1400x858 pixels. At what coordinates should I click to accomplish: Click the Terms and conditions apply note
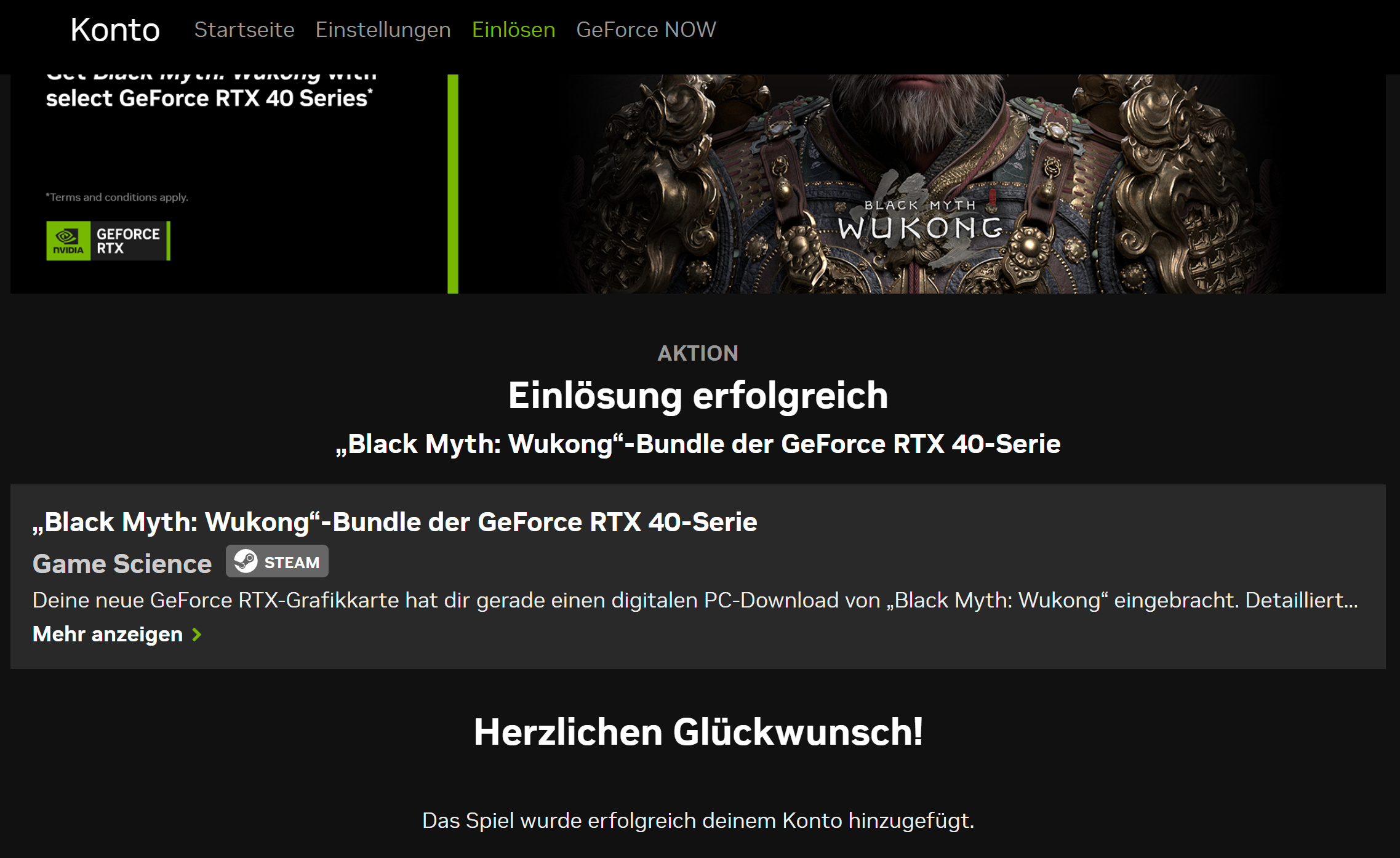[117, 198]
